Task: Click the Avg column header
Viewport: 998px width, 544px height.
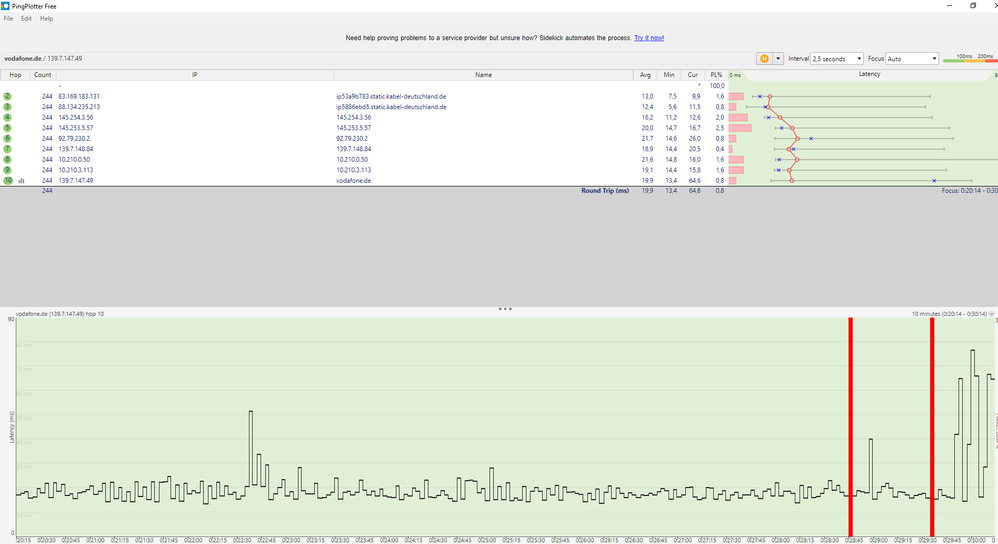Action: pyautogui.click(x=645, y=75)
